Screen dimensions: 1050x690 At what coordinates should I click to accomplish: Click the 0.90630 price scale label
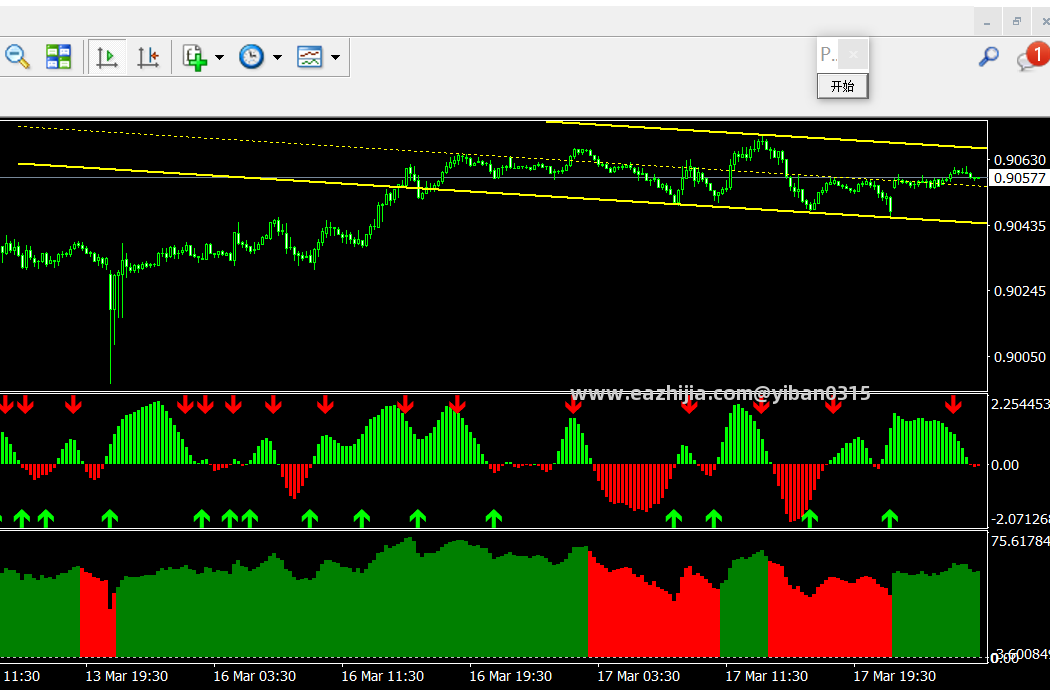[x=1019, y=160]
